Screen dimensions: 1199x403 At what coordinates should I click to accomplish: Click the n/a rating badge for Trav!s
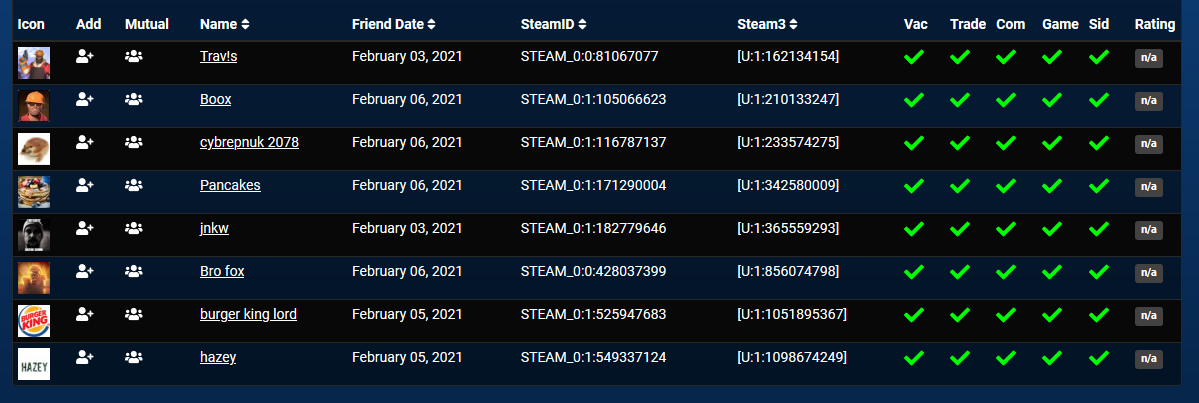pyautogui.click(x=1148, y=58)
